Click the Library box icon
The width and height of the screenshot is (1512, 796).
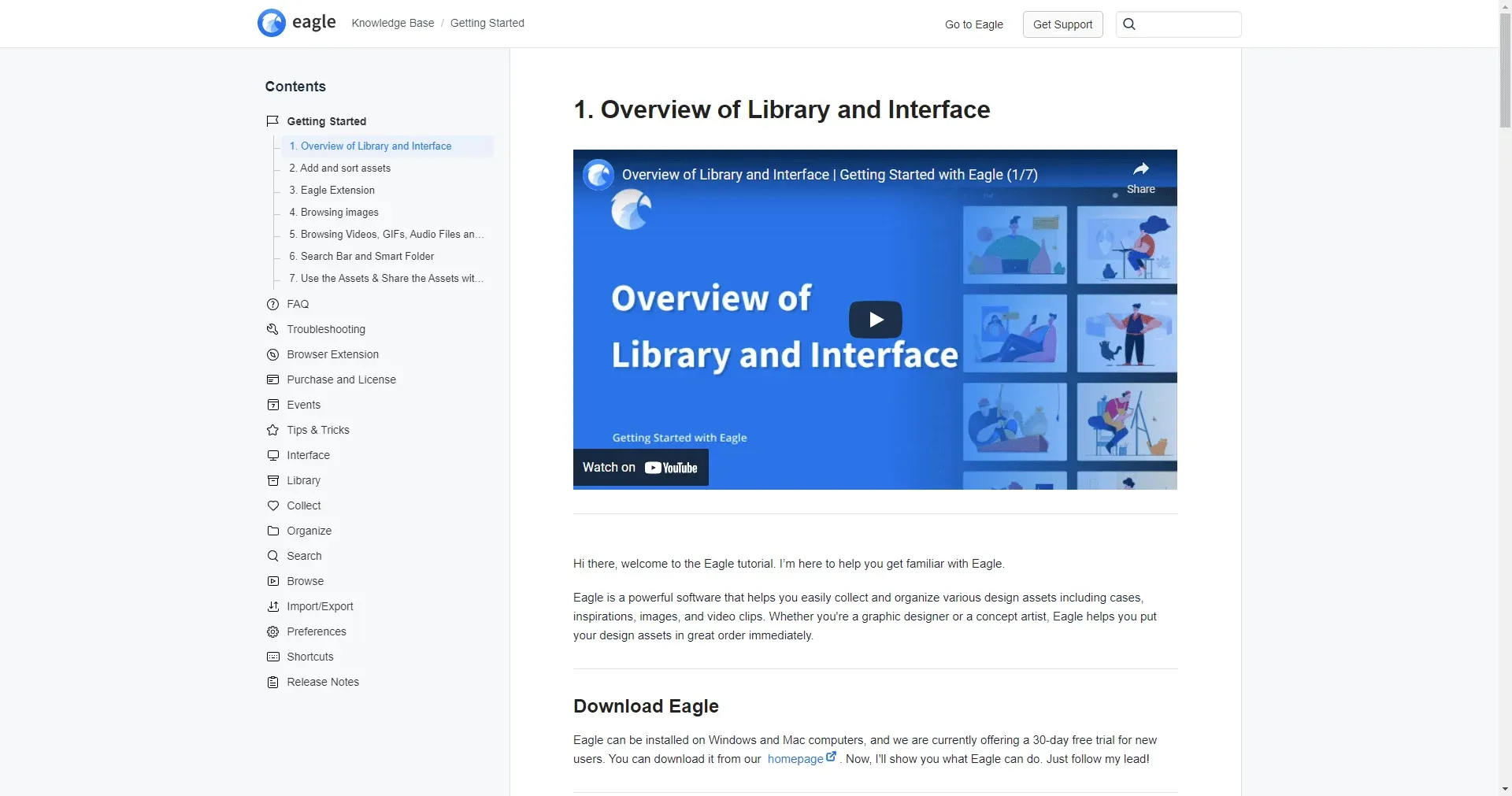click(272, 480)
